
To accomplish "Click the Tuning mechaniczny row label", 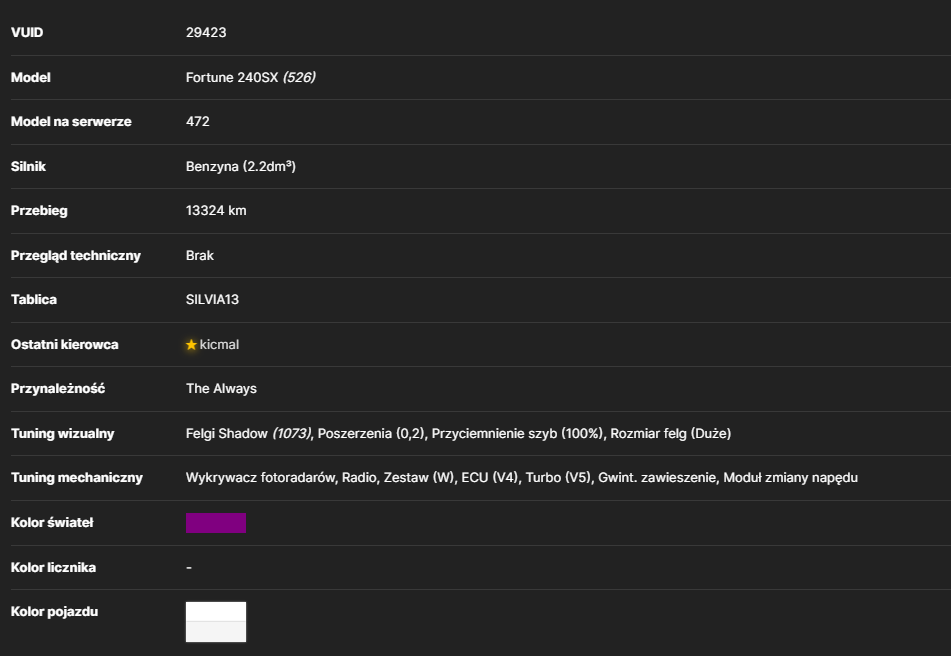I will (77, 478).
